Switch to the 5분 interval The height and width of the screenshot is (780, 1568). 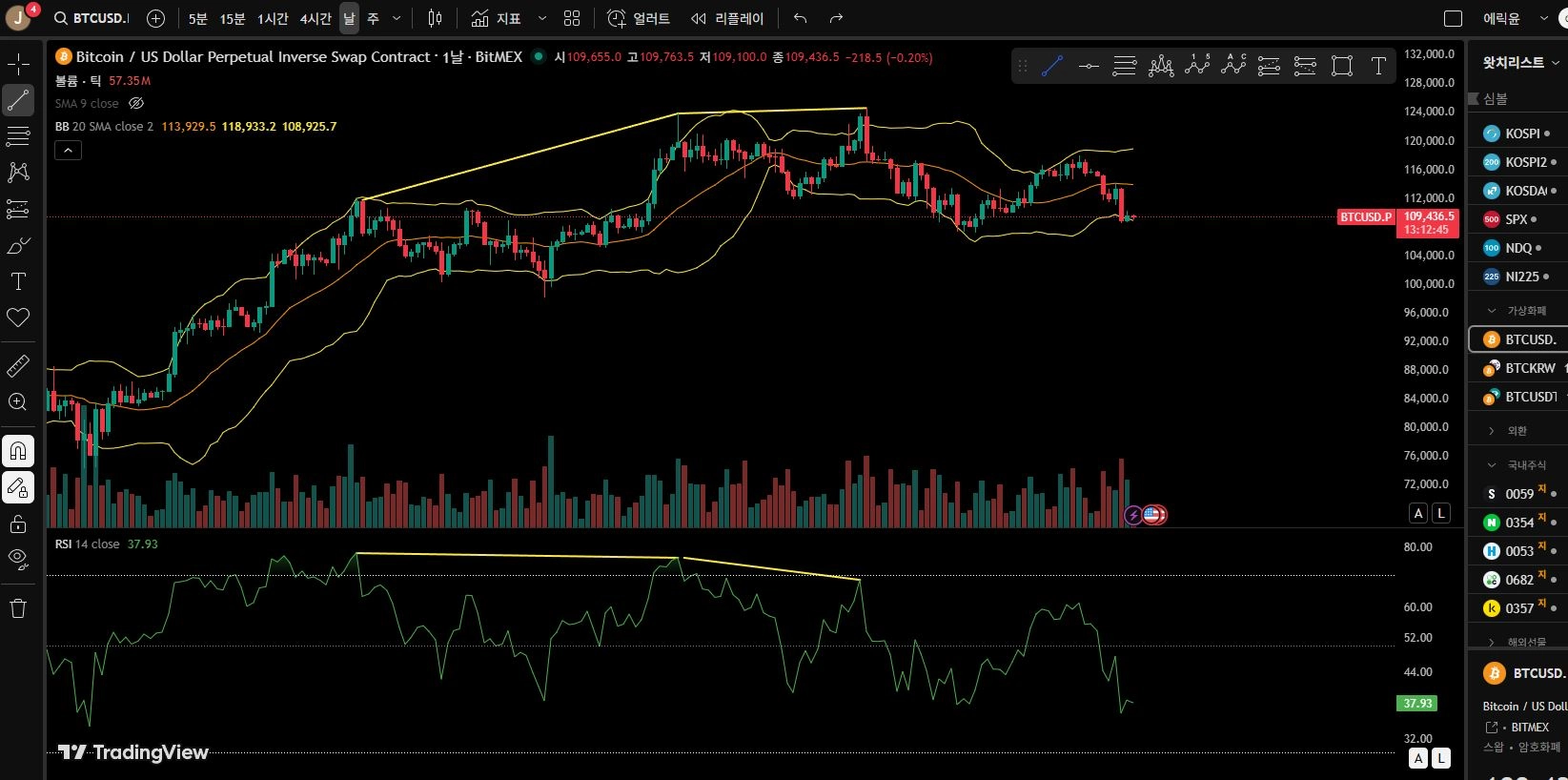pyautogui.click(x=197, y=18)
